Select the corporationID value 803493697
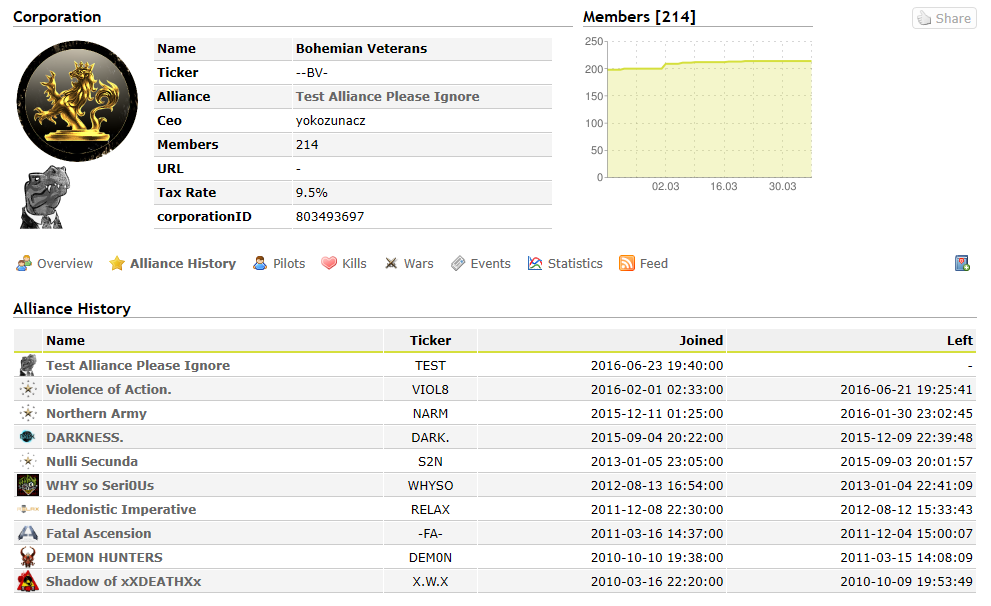Image resolution: width=991 pixels, height=606 pixels. (330, 217)
